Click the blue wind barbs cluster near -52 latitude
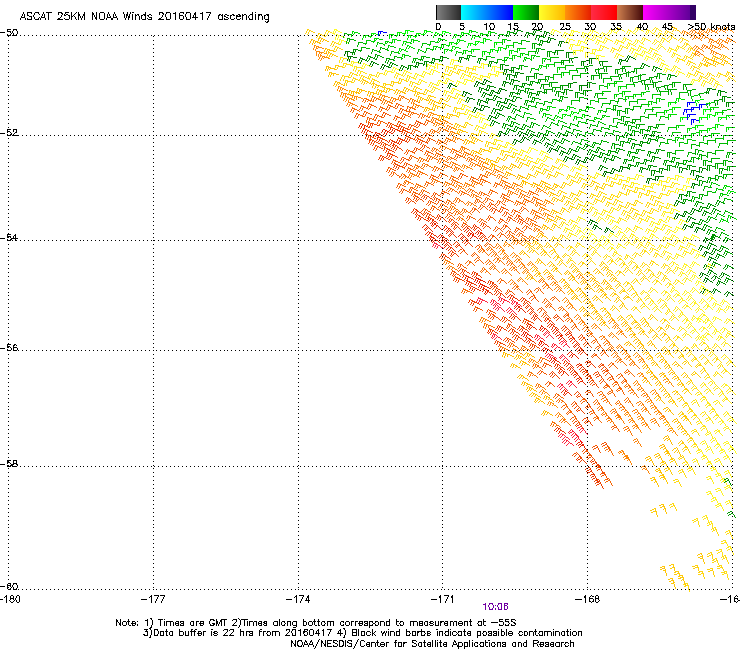 [694, 112]
